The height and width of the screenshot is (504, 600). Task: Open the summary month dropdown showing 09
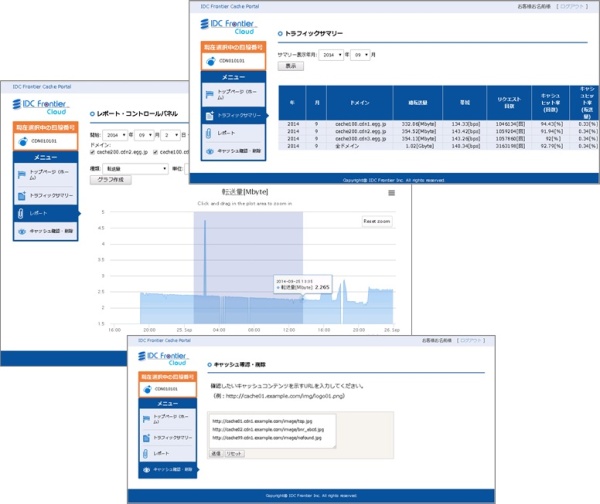(x=360, y=55)
